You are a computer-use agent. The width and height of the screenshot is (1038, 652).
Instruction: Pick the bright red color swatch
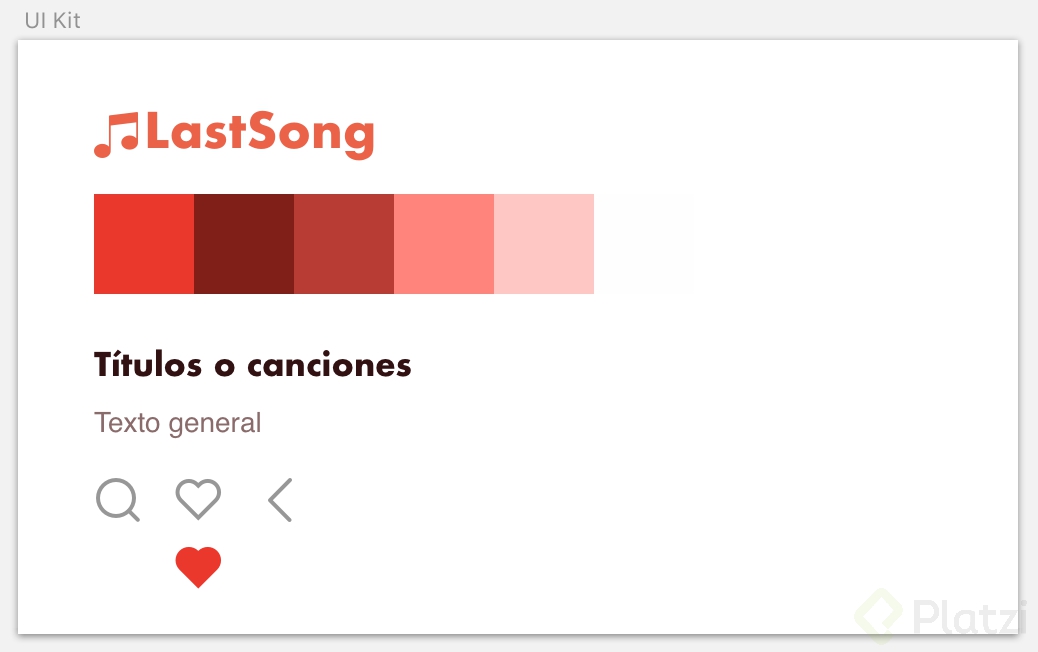(144, 244)
